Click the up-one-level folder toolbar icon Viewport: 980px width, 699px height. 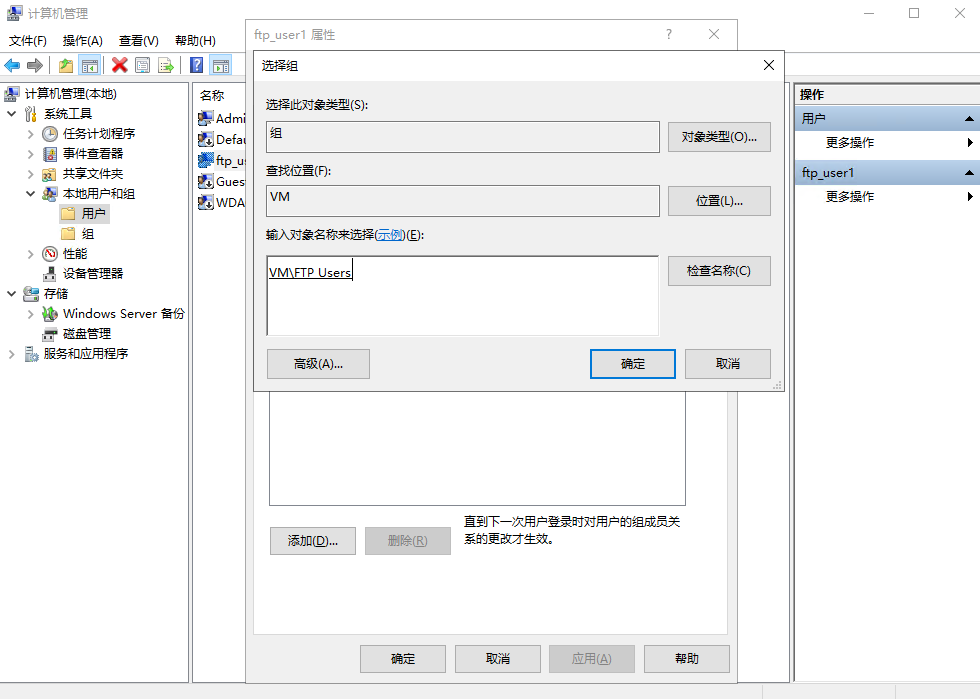click(64, 65)
